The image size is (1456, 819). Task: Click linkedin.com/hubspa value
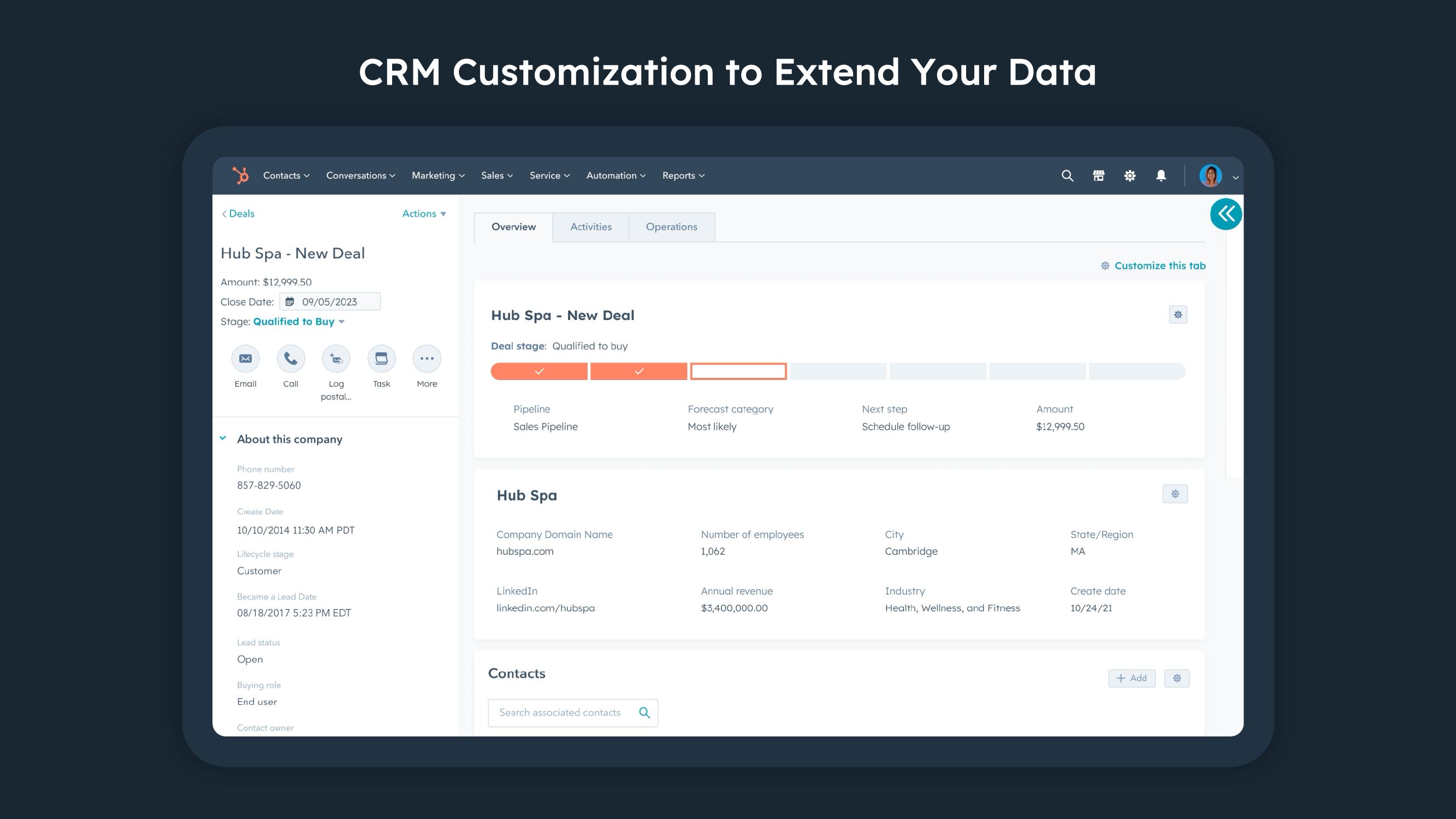[546, 608]
